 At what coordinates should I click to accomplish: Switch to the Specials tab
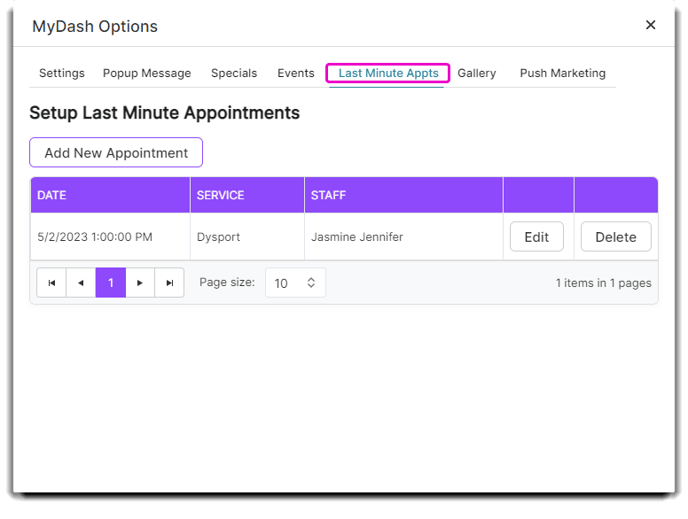[x=234, y=73]
